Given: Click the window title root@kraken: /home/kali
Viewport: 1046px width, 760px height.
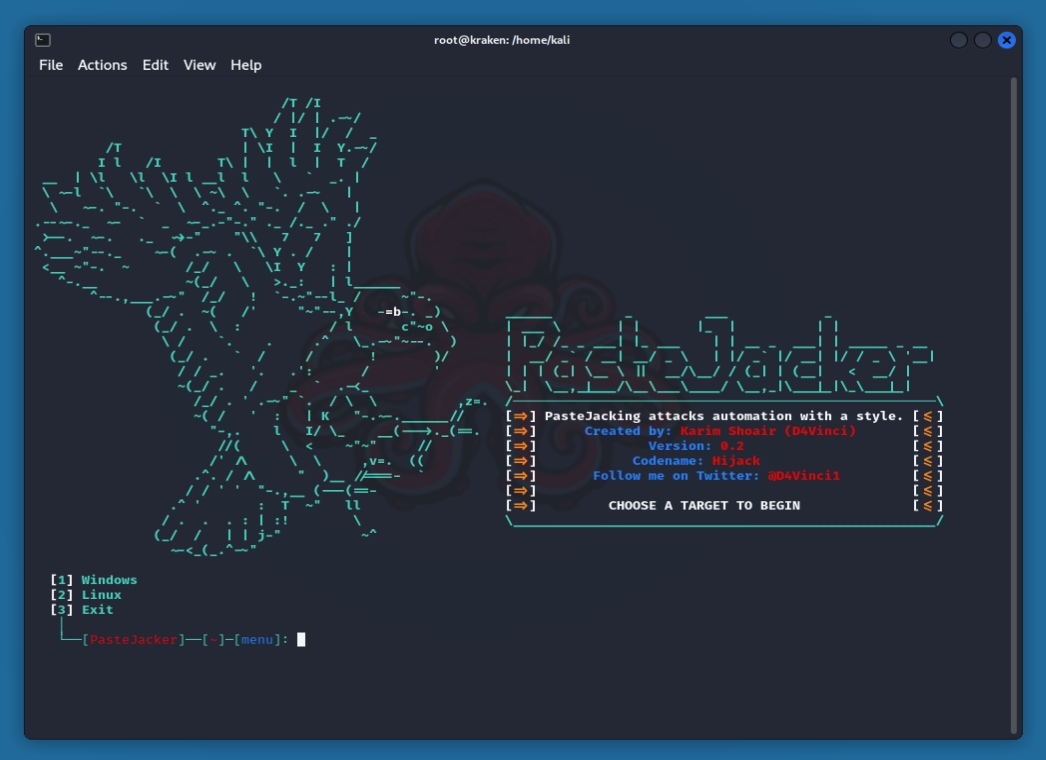Looking at the screenshot, I should [502, 40].
